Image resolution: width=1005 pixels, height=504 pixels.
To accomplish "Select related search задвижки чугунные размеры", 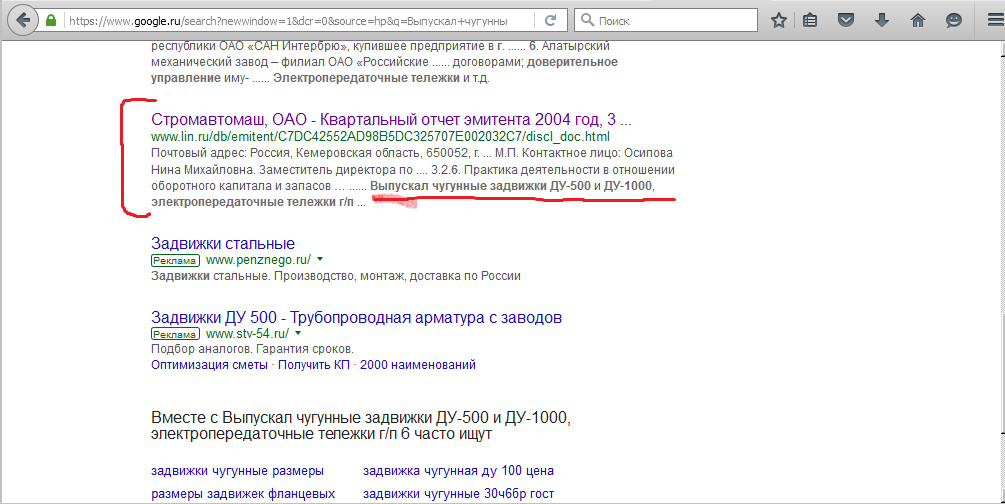I will pyautogui.click(x=237, y=471).
